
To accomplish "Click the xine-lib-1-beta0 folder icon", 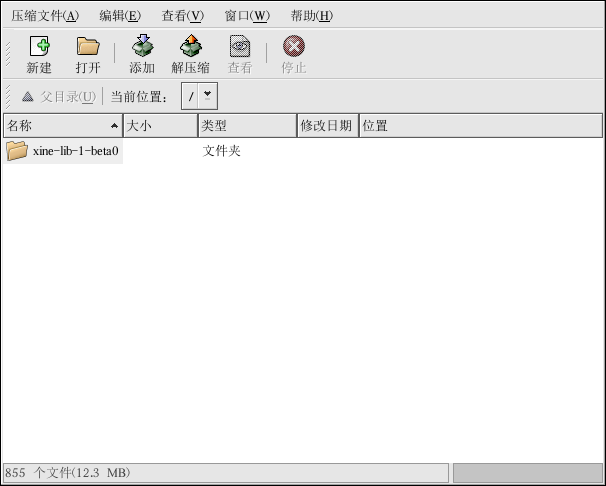I will point(17,151).
